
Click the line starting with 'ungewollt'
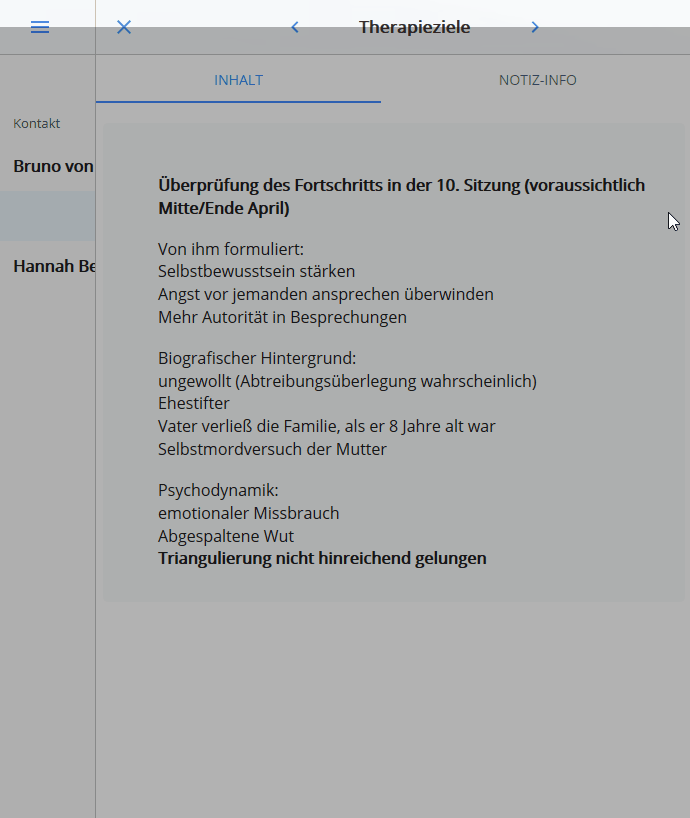[x=347, y=381]
